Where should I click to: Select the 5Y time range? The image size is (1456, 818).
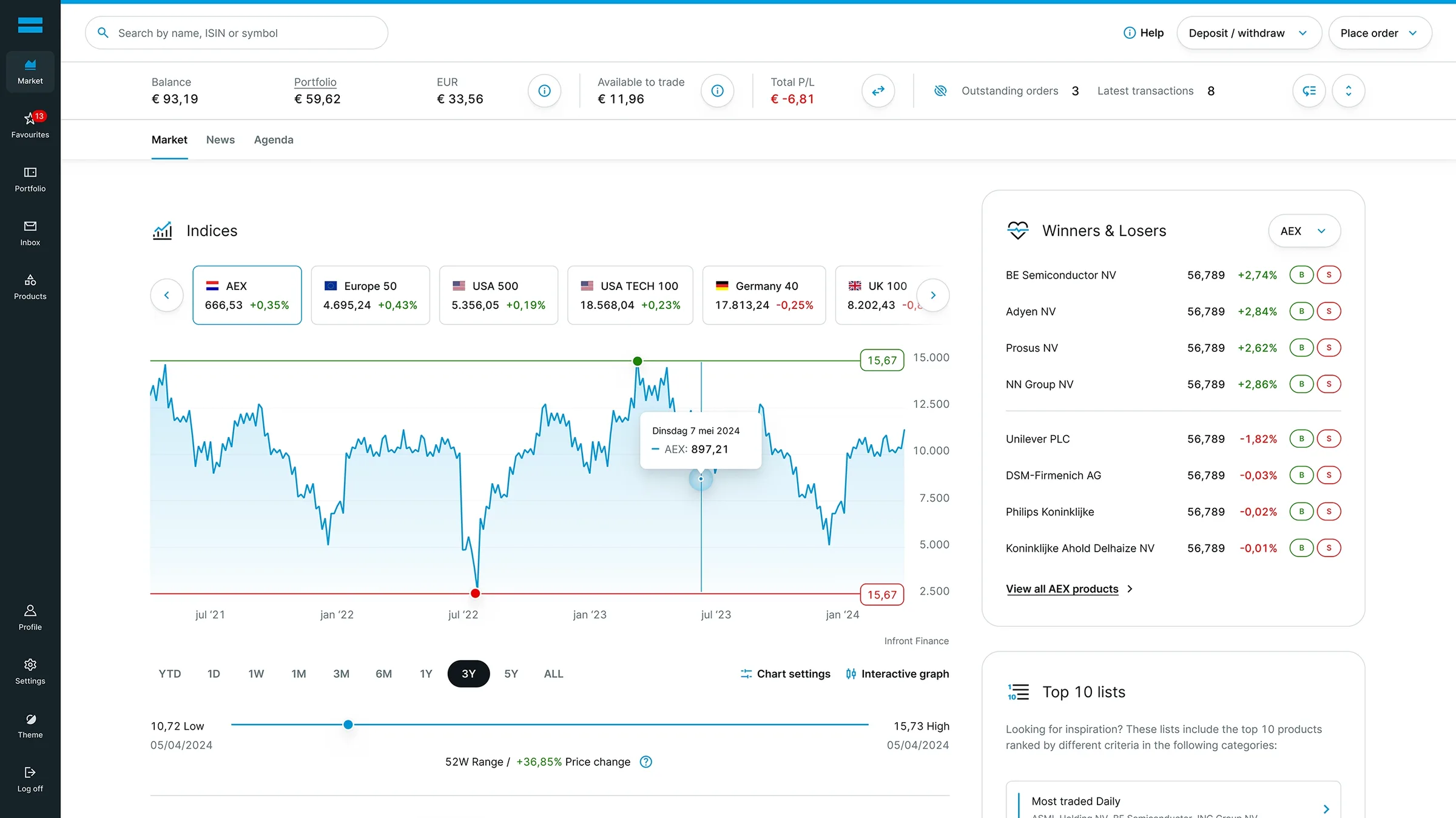511,674
